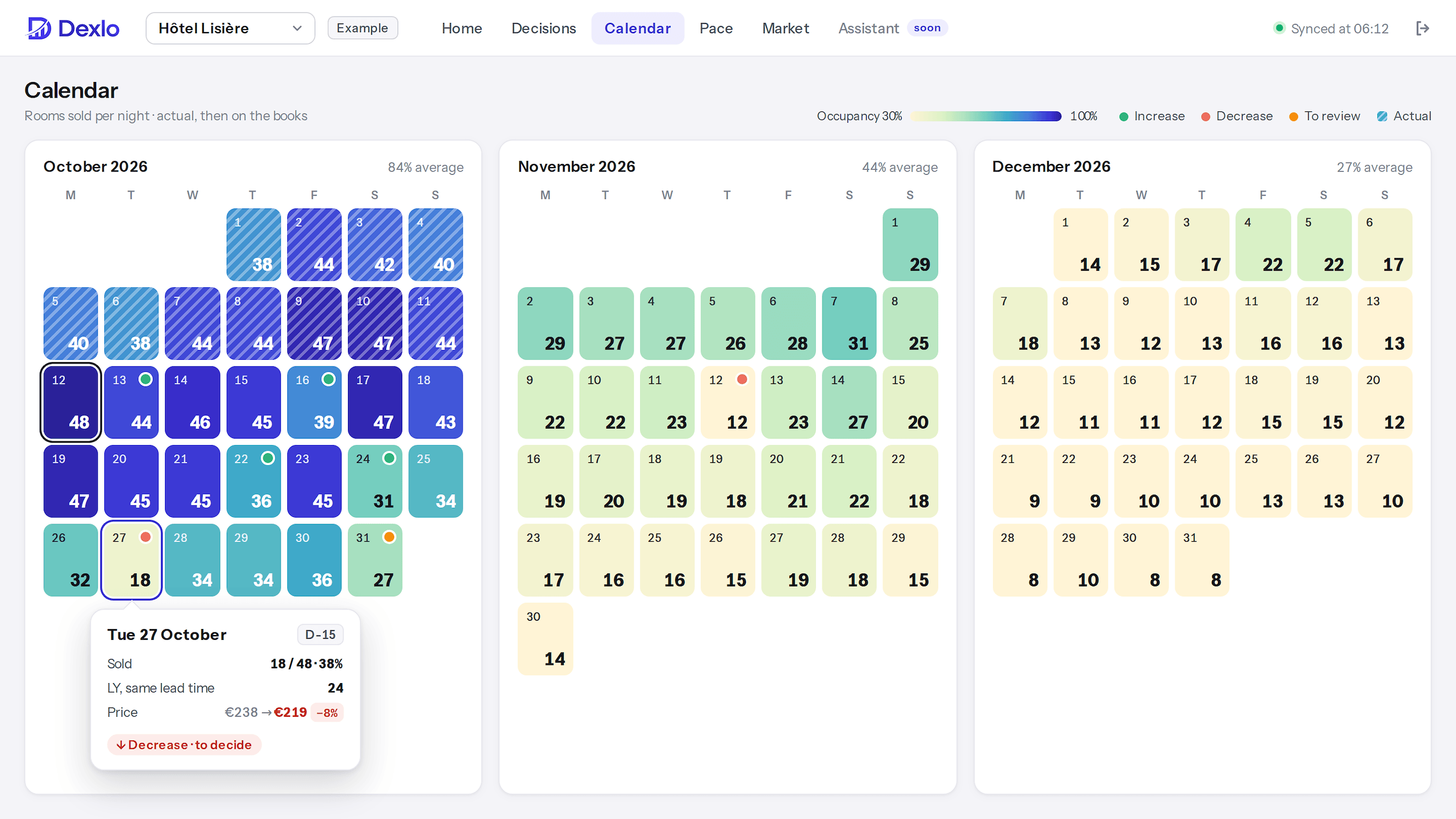This screenshot has height=819, width=1456.
Task: Select the December 31 cell showing 8
Action: click(x=1202, y=560)
